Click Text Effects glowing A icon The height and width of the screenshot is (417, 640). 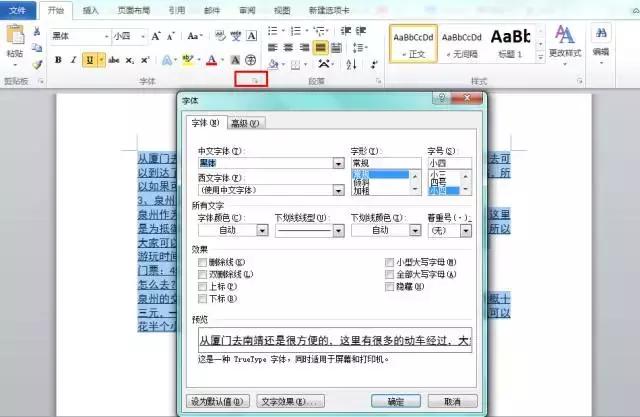pos(167,60)
